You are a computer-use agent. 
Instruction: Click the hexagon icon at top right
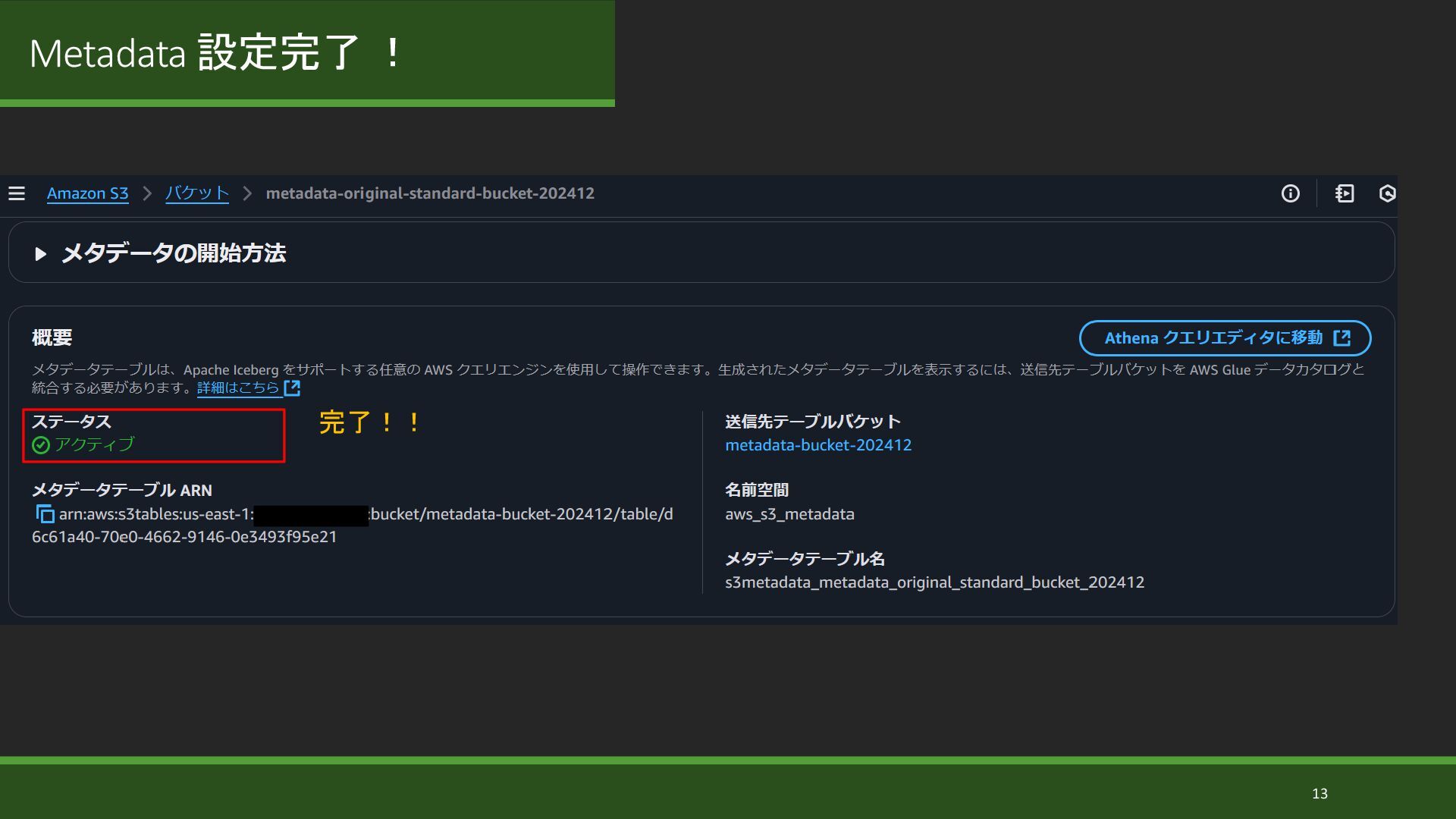[1387, 193]
